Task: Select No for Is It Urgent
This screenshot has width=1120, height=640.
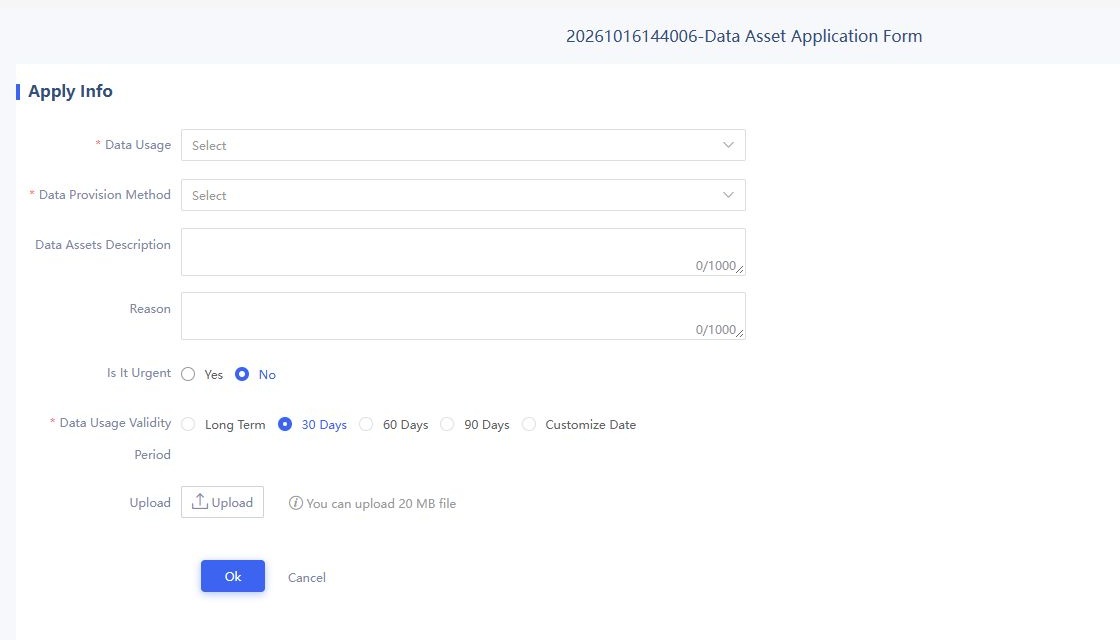Action: pos(242,374)
